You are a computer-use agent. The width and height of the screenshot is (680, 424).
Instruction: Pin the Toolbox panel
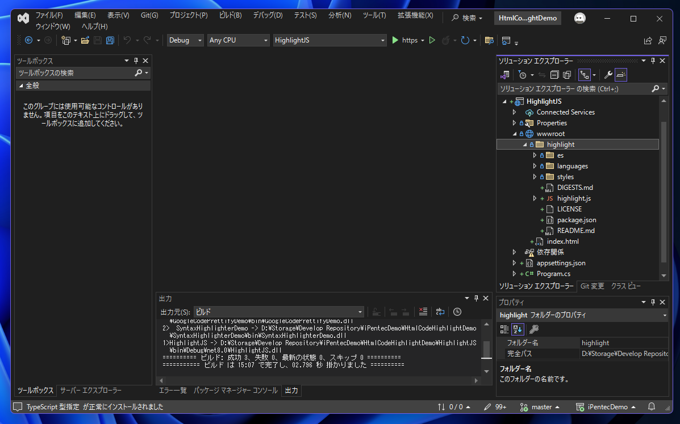tap(136, 61)
